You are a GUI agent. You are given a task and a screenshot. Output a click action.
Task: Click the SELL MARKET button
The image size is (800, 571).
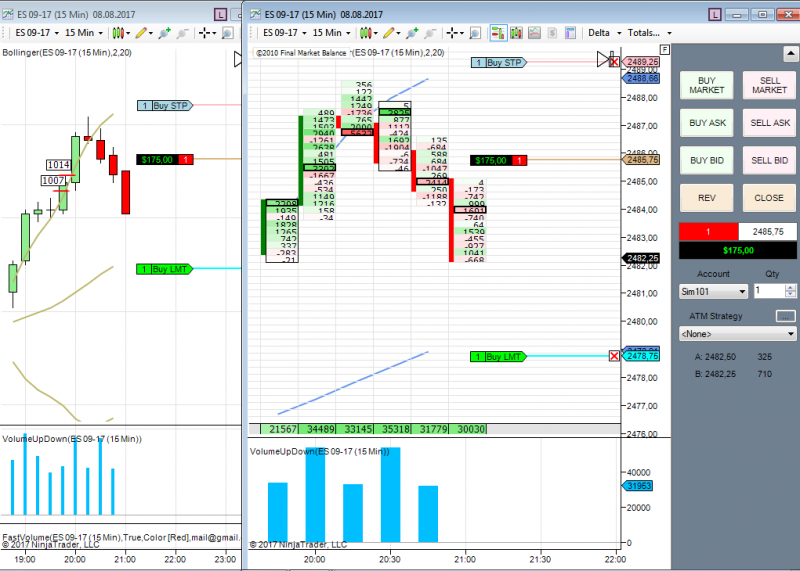[x=769, y=85]
